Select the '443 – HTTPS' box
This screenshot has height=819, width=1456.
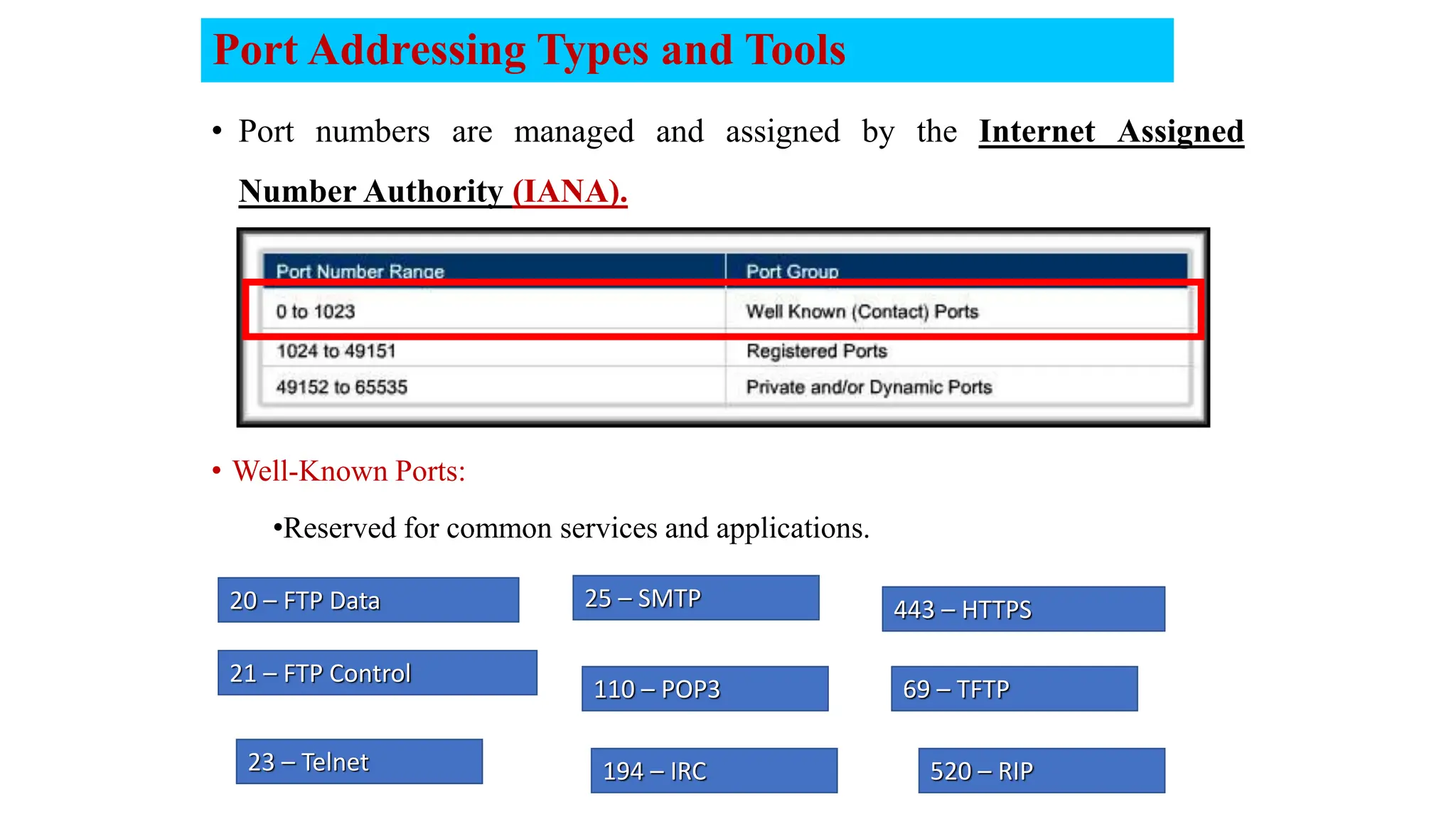click(1024, 609)
